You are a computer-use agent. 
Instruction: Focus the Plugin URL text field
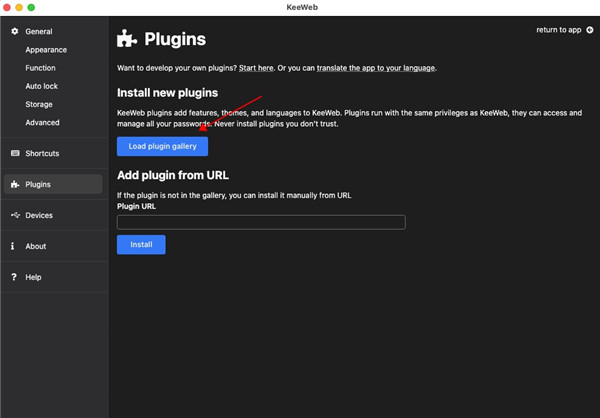click(261, 222)
